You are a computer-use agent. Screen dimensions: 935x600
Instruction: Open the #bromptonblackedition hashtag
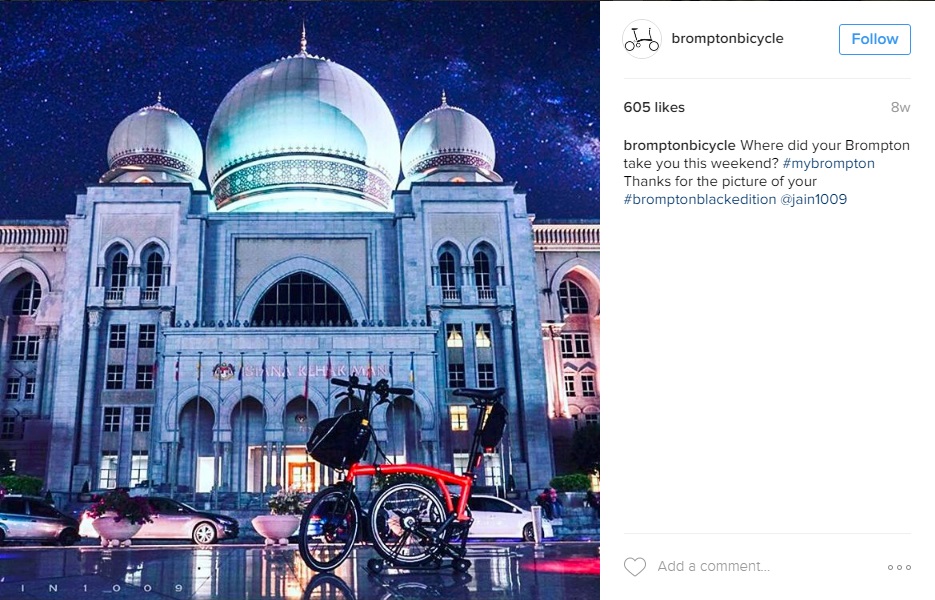pos(700,199)
